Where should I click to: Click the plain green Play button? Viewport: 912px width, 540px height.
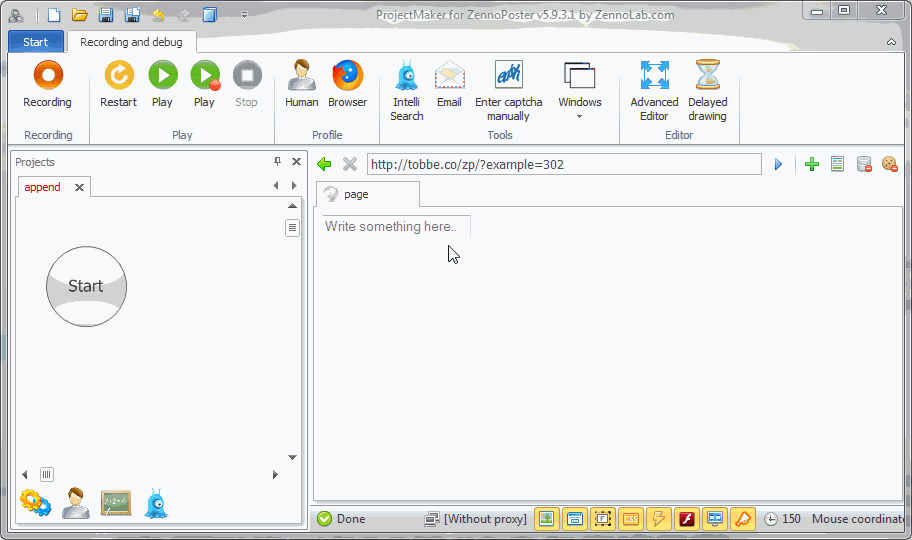(x=163, y=85)
